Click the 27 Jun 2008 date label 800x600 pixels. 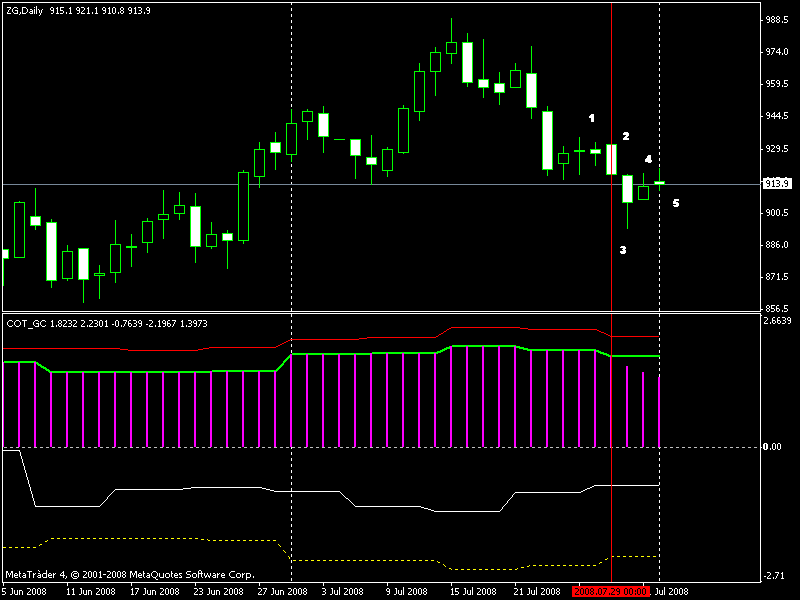[x=282, y=592]
